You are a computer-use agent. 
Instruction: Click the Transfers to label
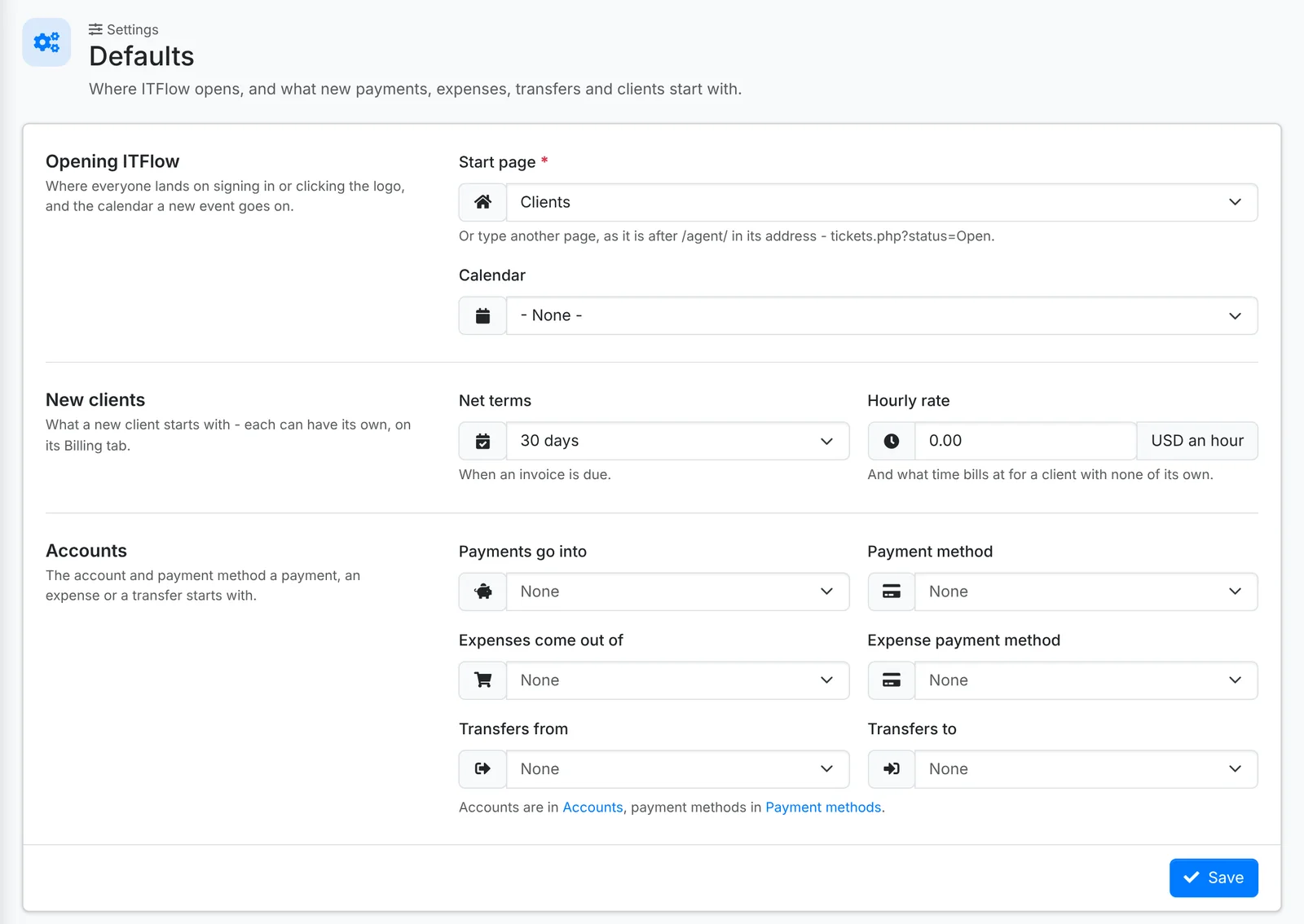click(x=912, y=729)
